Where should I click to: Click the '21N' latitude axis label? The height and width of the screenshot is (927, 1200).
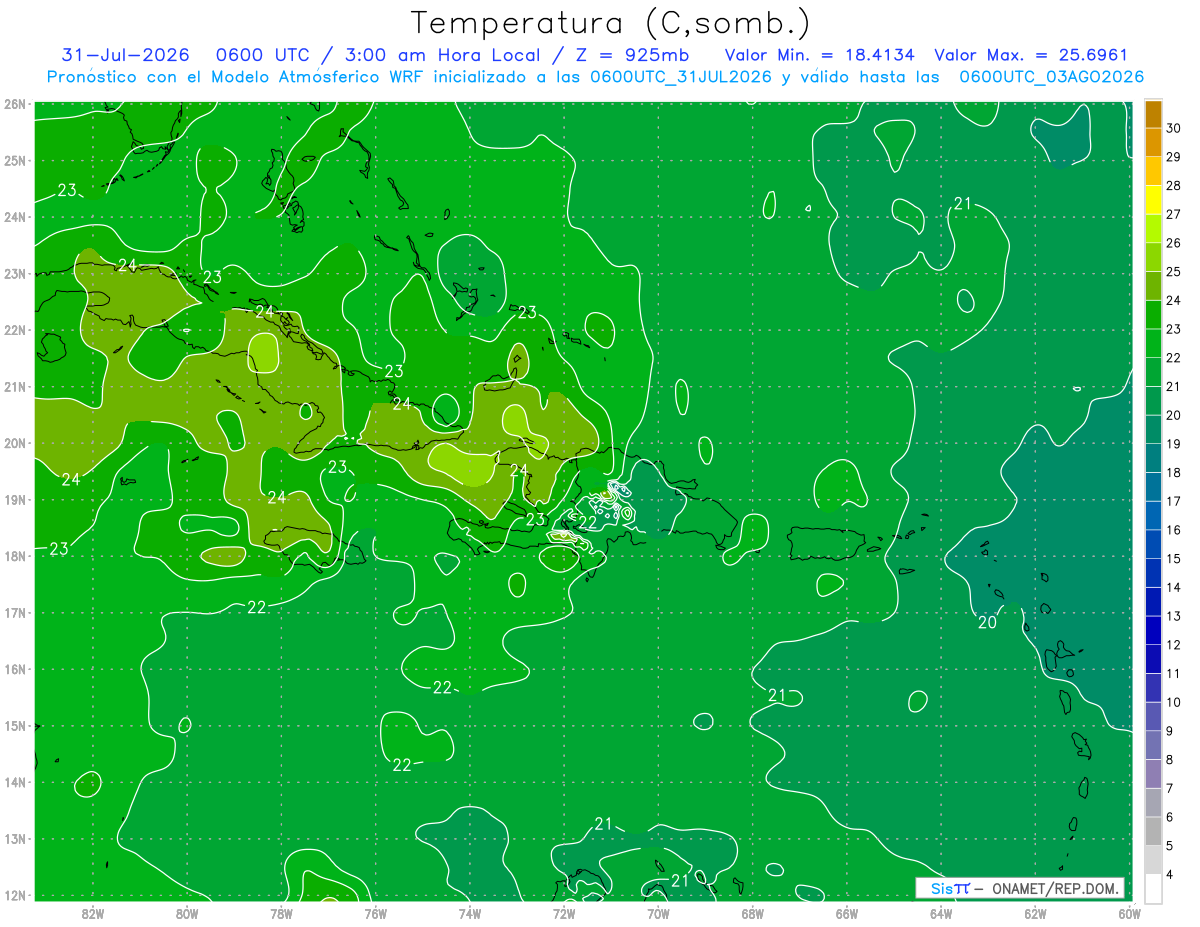(15, 386)
